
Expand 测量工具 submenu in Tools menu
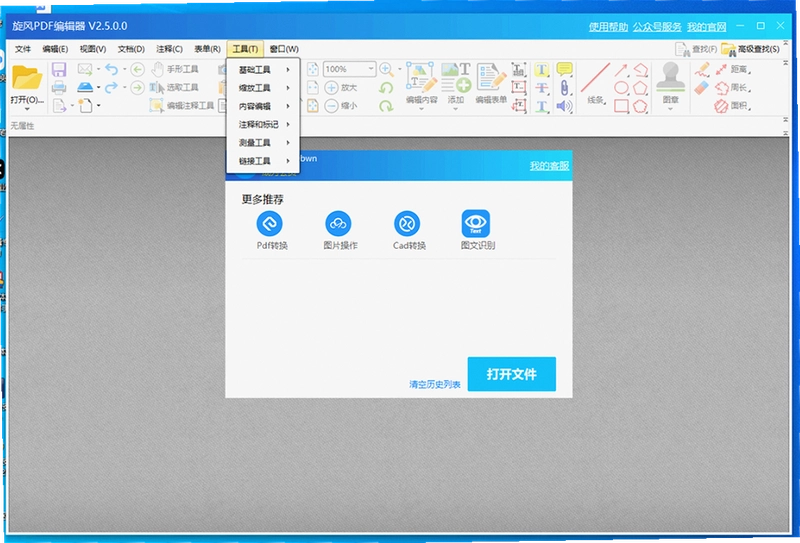[x=263, y=143]
